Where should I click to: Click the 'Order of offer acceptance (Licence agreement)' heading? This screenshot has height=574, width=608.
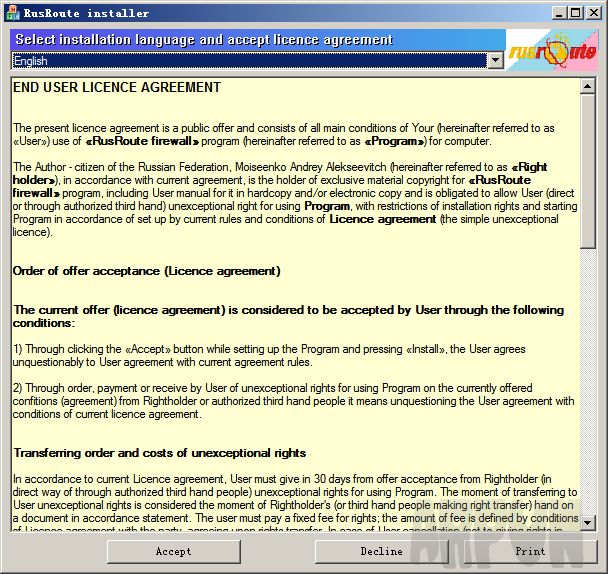click(x=147, y=271)
